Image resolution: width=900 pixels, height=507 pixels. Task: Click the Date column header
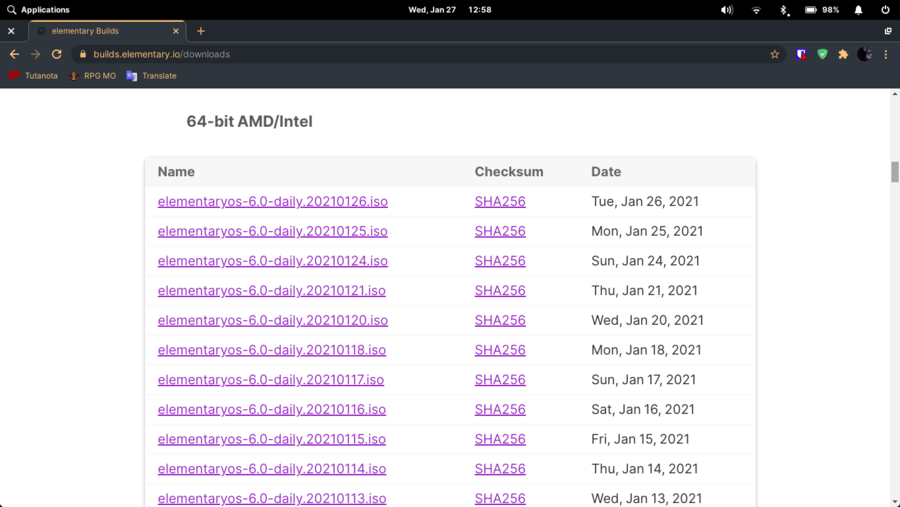(606, 172)
